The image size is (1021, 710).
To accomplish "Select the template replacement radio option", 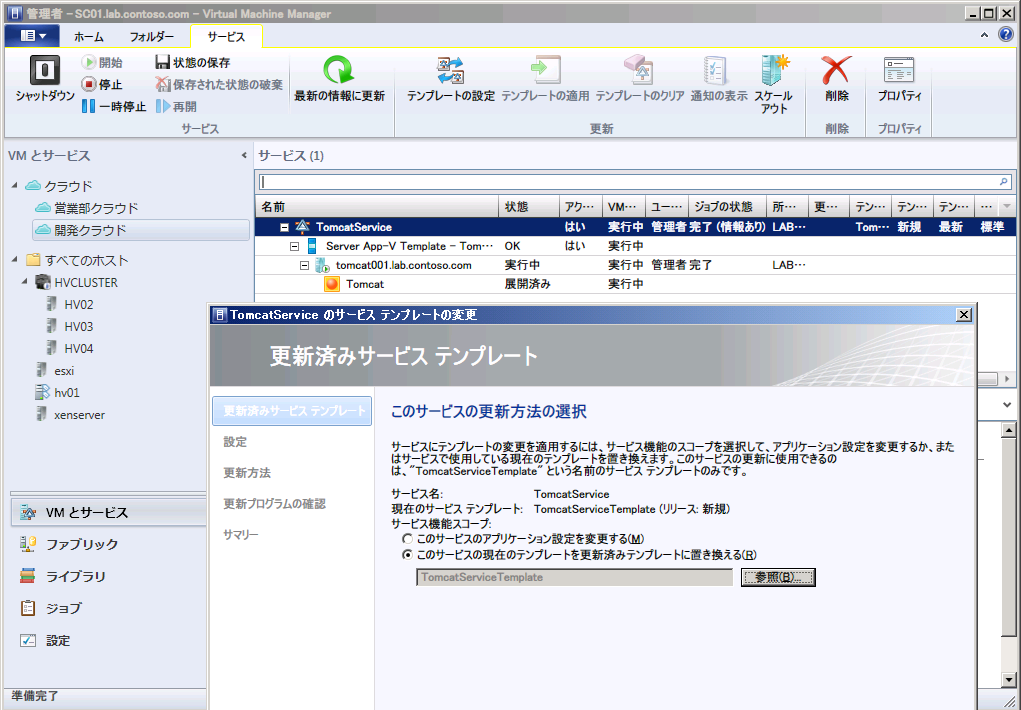I will [x=409, y=554].
